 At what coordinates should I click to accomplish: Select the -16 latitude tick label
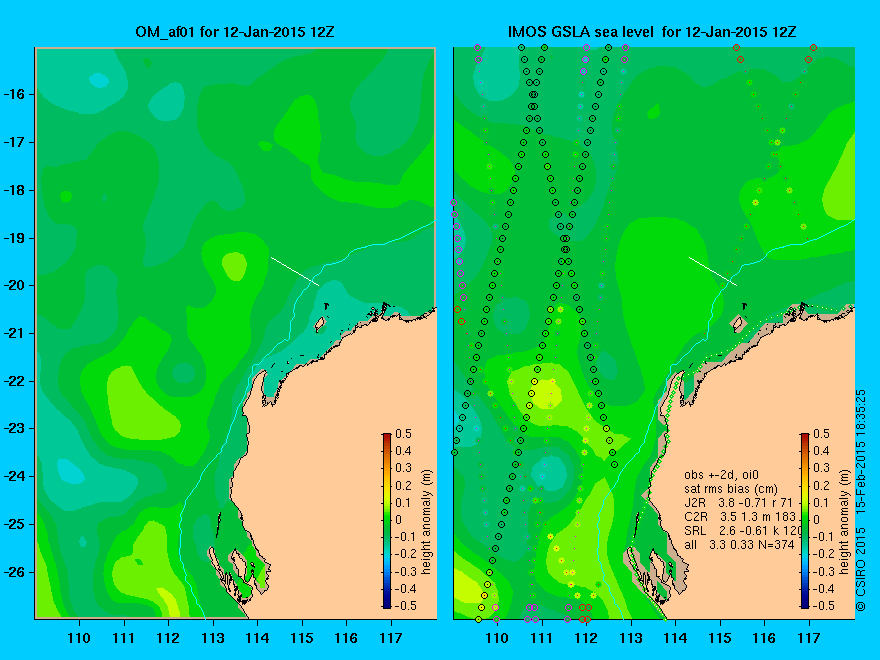coord(14,94)
